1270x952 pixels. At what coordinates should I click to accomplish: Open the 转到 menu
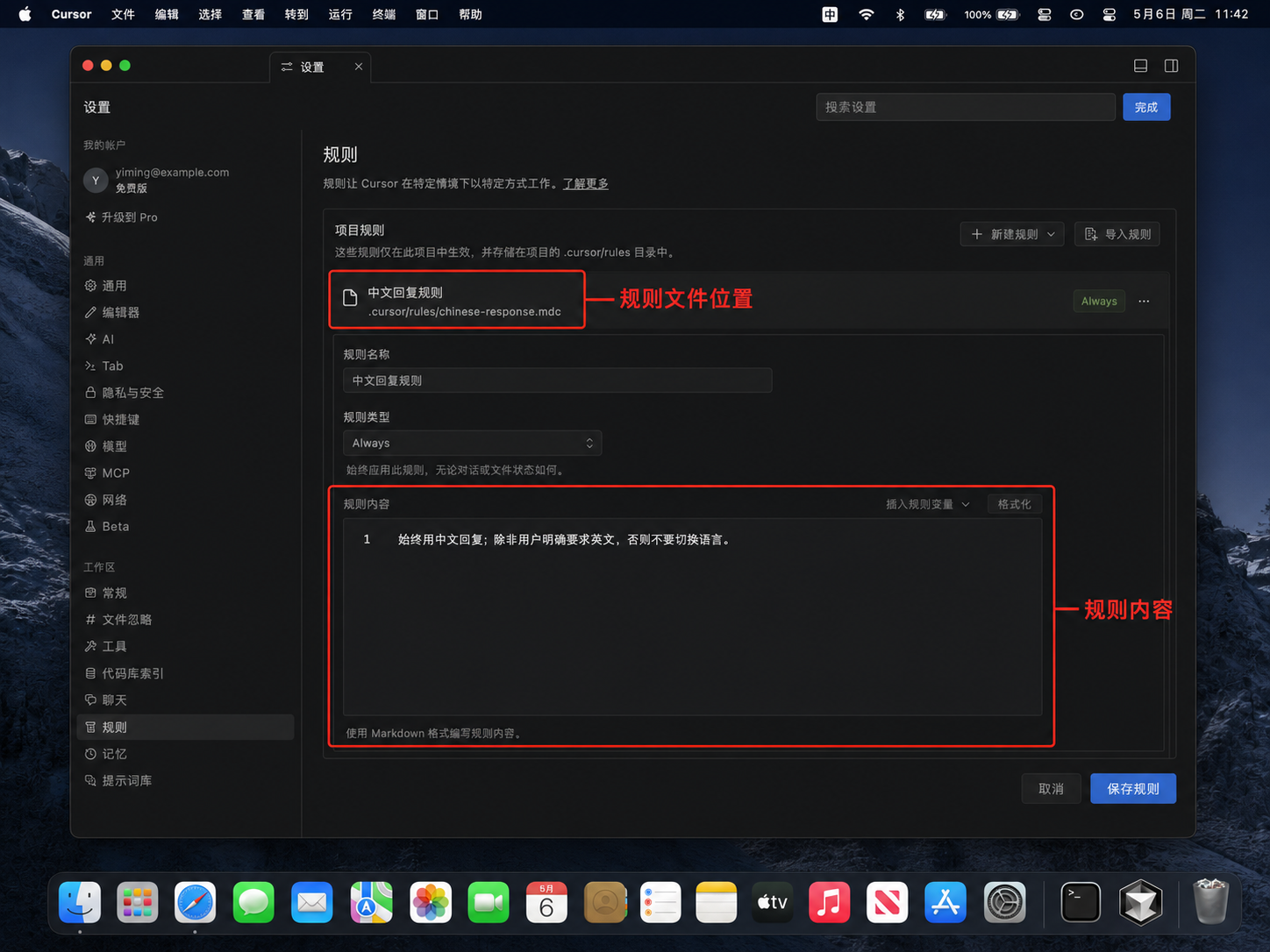coord(296,14)
